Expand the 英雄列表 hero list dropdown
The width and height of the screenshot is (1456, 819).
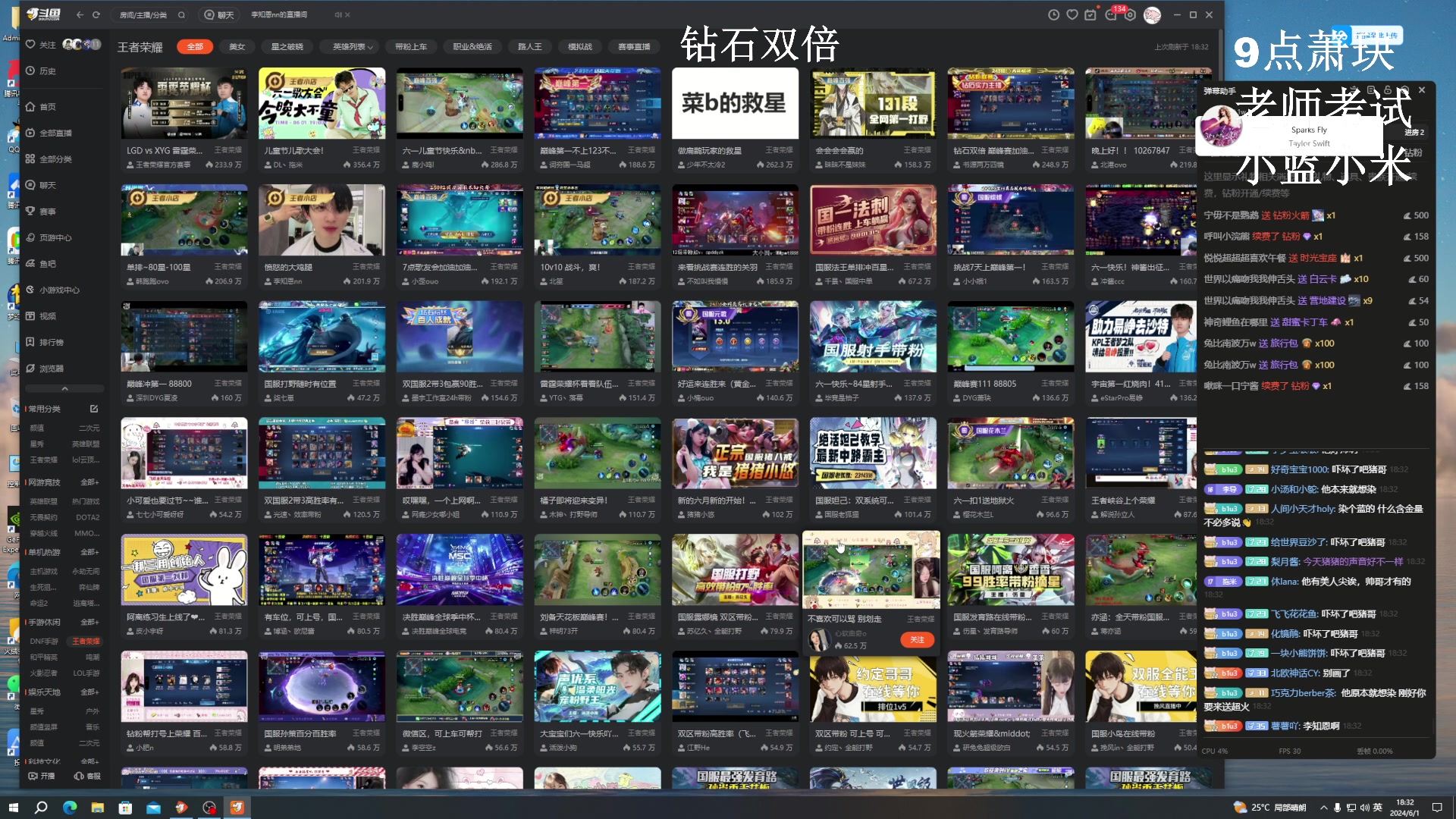[348, 46]
